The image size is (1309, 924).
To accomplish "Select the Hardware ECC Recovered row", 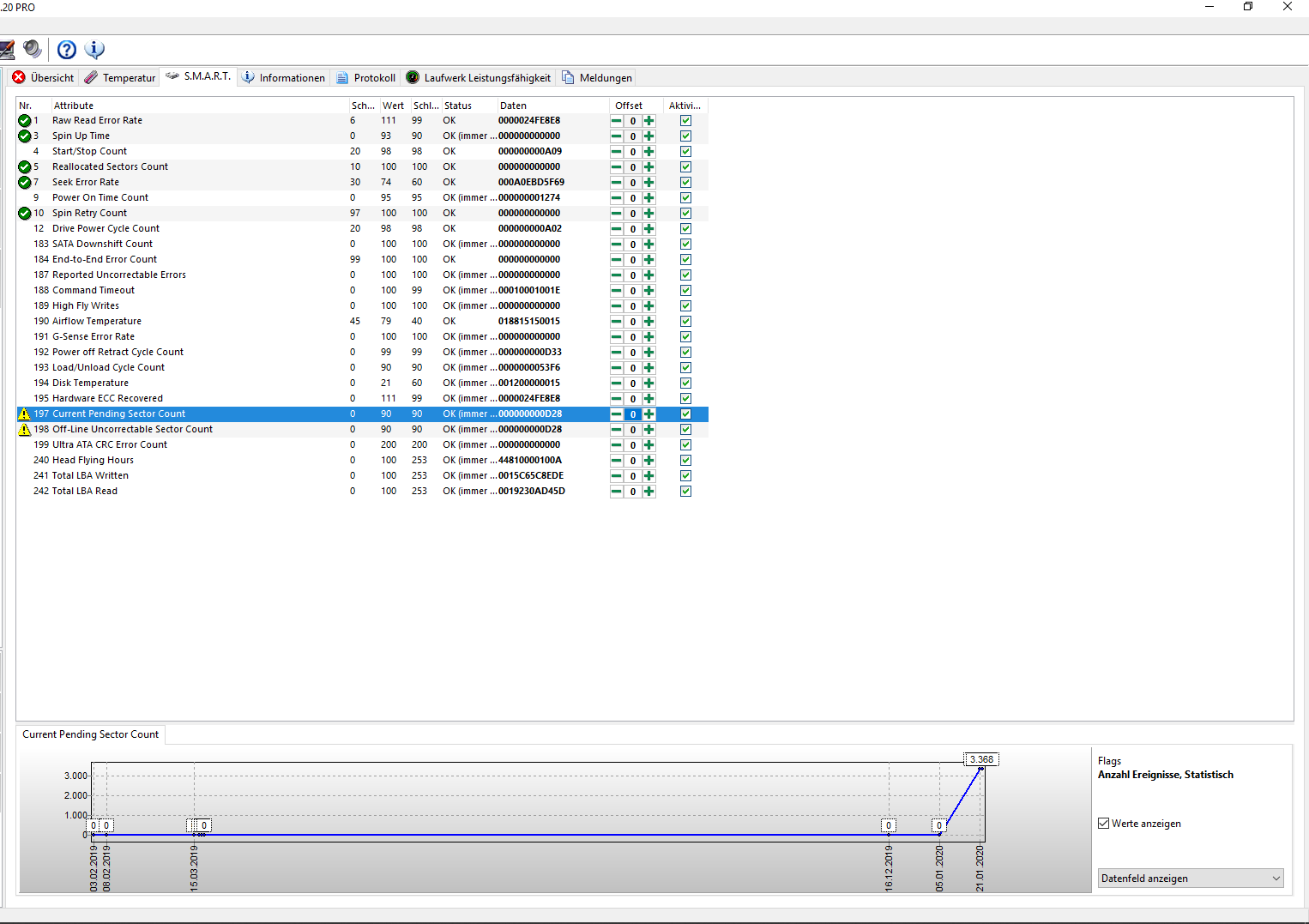I will [x=362, y=398].
